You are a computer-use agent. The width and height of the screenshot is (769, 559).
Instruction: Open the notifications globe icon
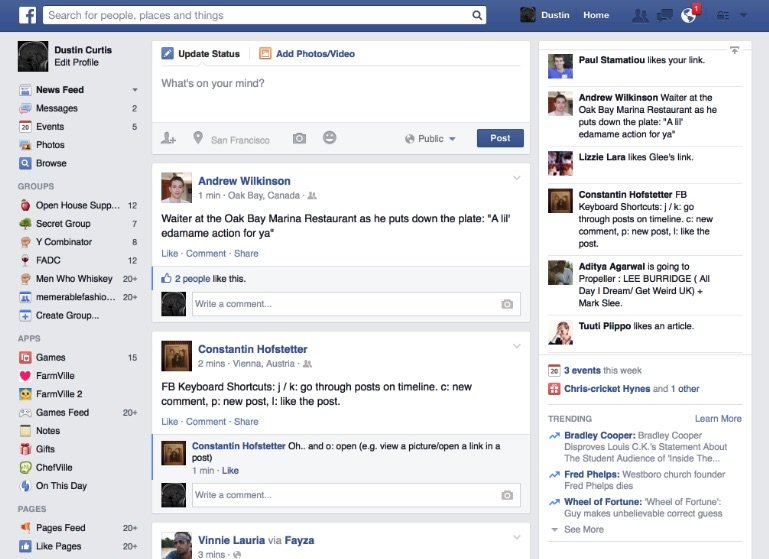(688, 15)
